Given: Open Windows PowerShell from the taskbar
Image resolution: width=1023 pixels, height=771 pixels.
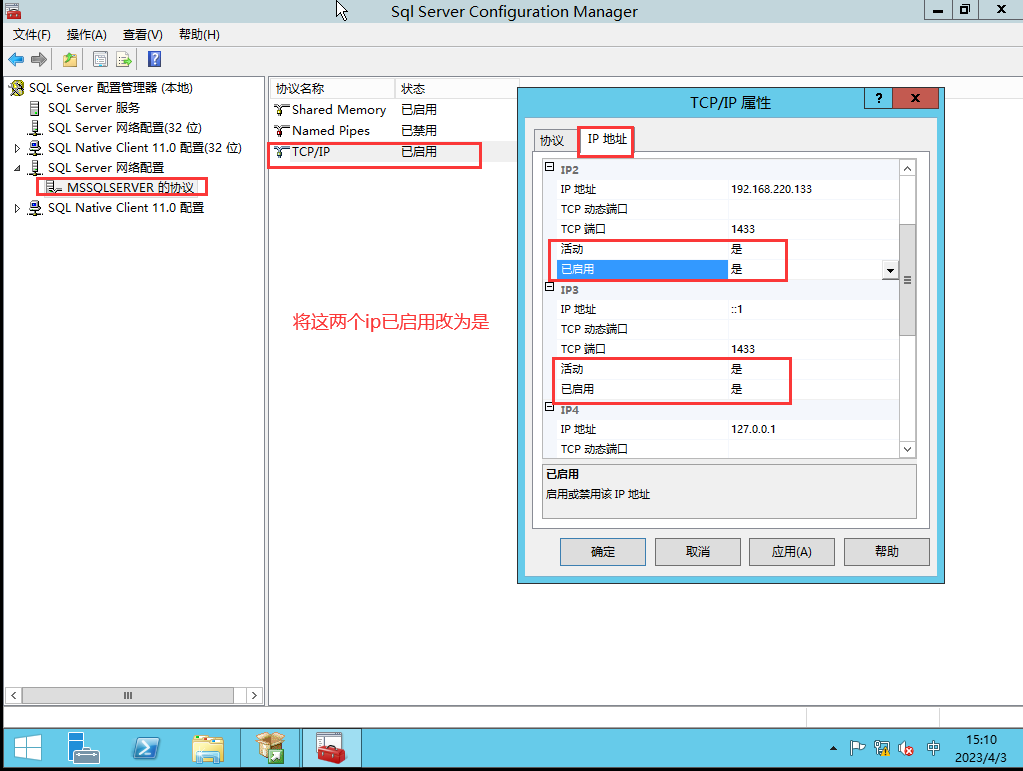Looking at the screenshot, I should 147,747.
